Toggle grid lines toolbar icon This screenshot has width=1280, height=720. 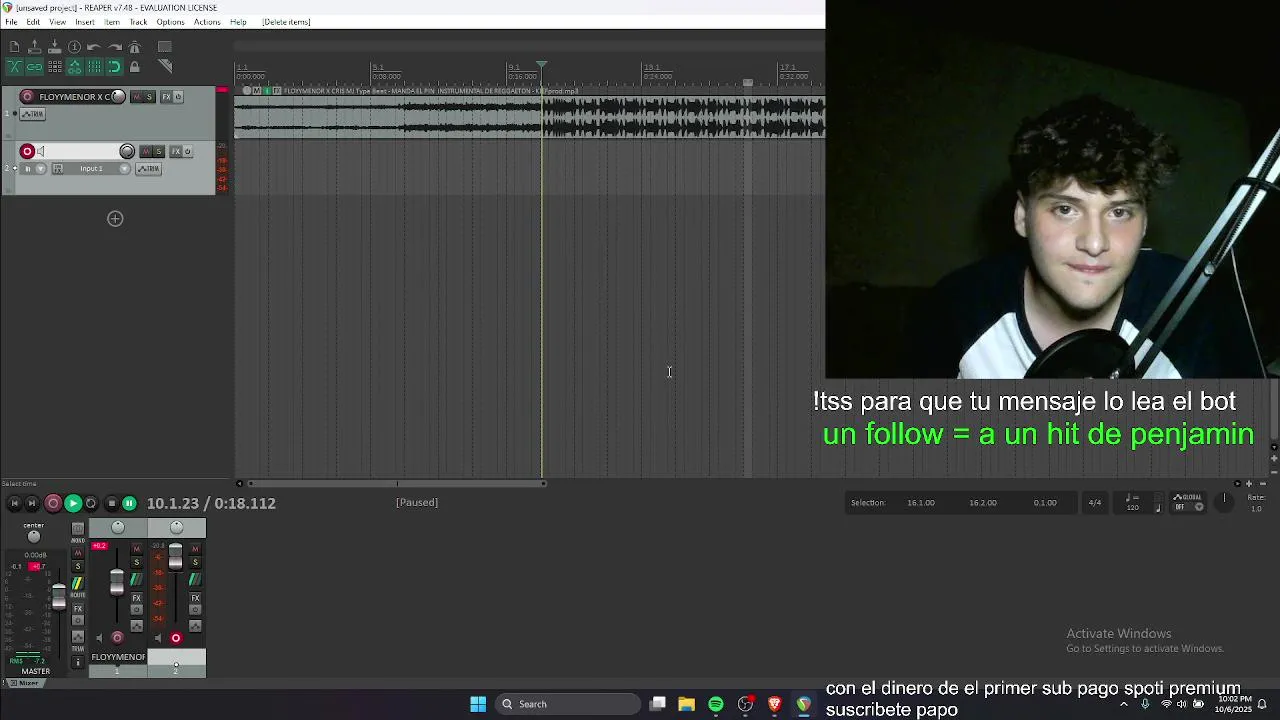pos(94,67)
